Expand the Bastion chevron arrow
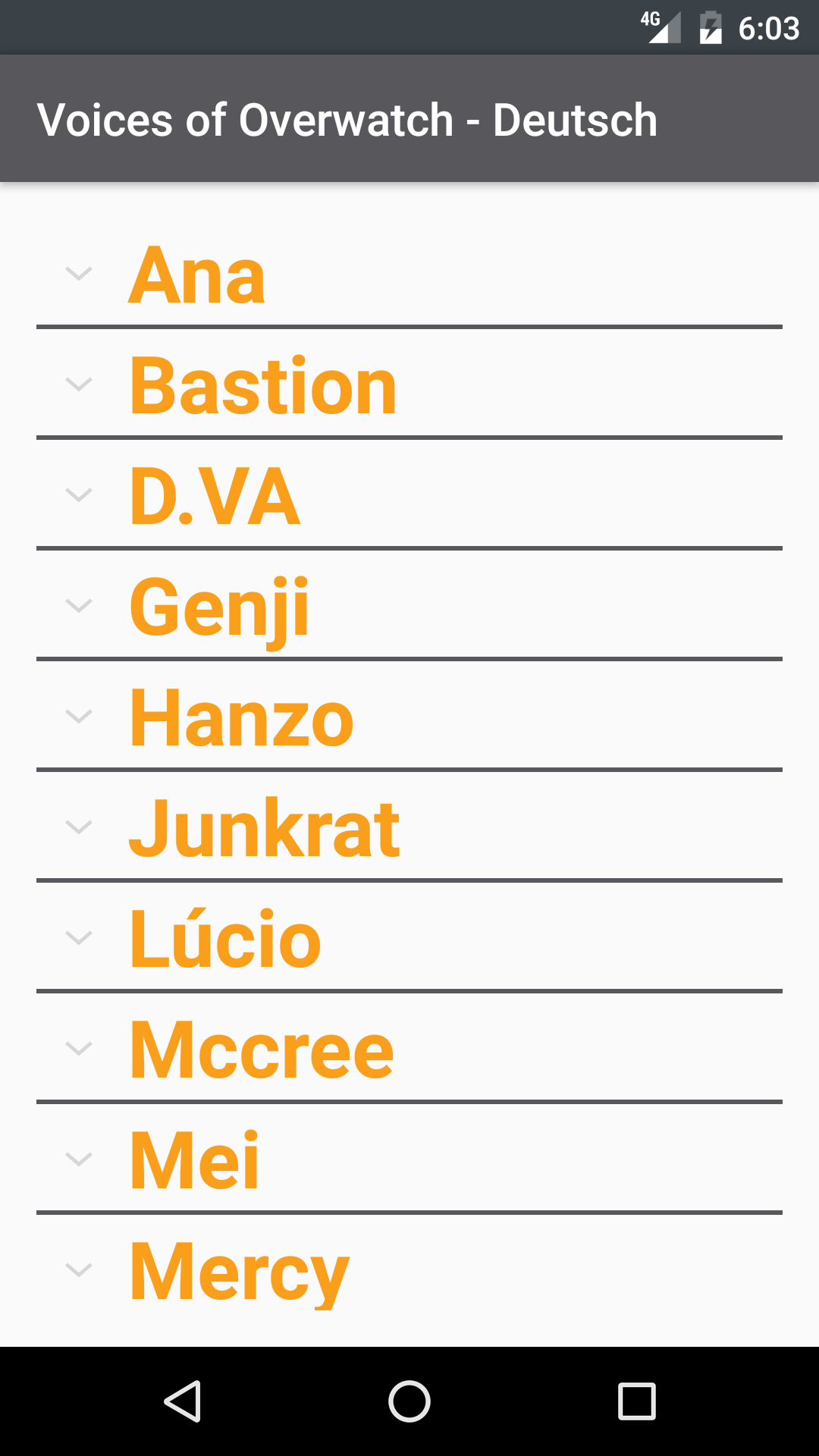Screen dimensions: 819x1456 (x=79, y=384)
